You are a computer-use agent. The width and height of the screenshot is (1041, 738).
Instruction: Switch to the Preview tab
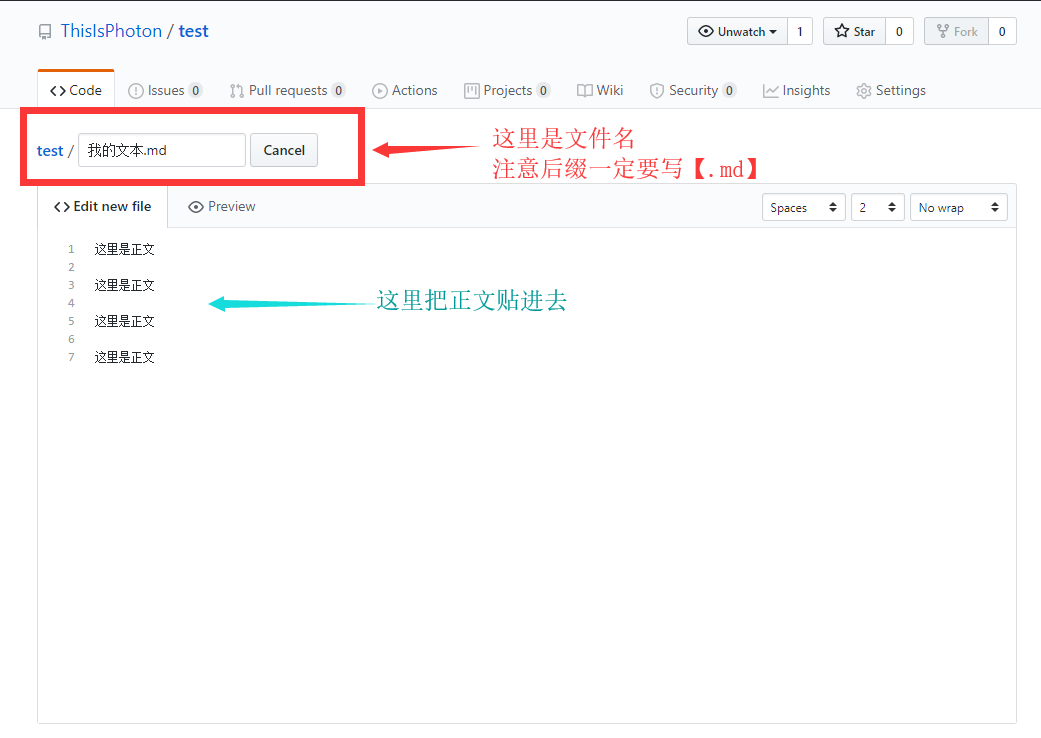pyautogui.click(x=222, y=206)
